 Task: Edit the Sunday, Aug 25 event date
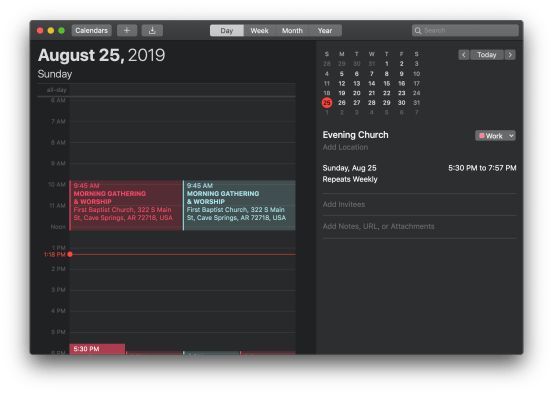tap(349, 168)
